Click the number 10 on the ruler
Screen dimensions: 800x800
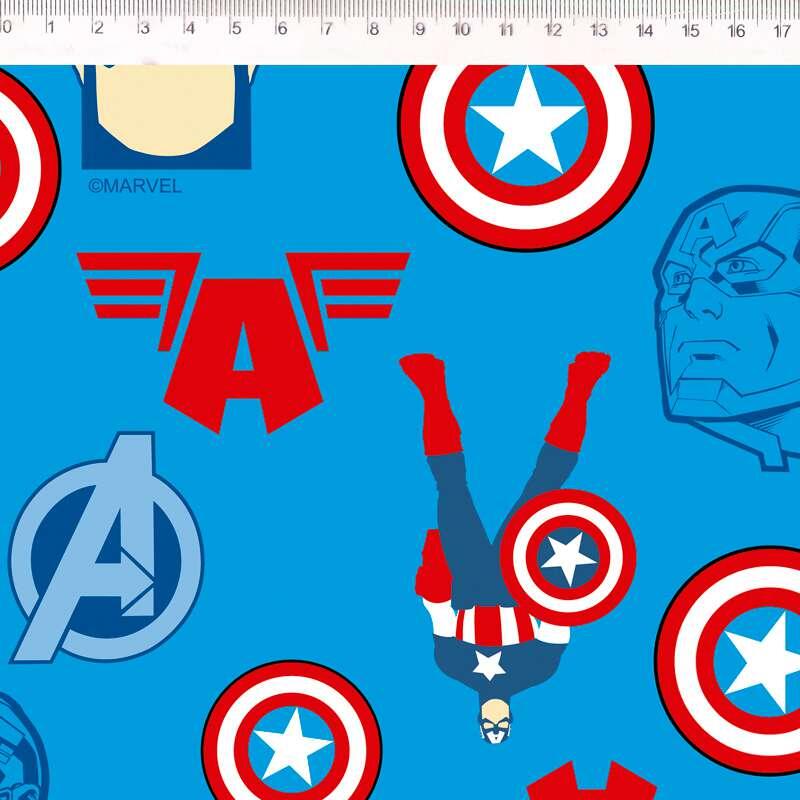tap(461, 29)
